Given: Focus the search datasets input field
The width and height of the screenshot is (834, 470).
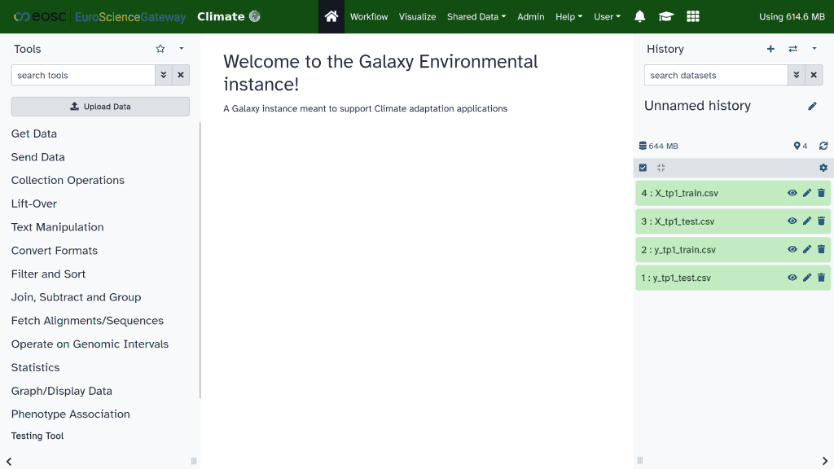Looking at the screenshot, I should (716, 75).
